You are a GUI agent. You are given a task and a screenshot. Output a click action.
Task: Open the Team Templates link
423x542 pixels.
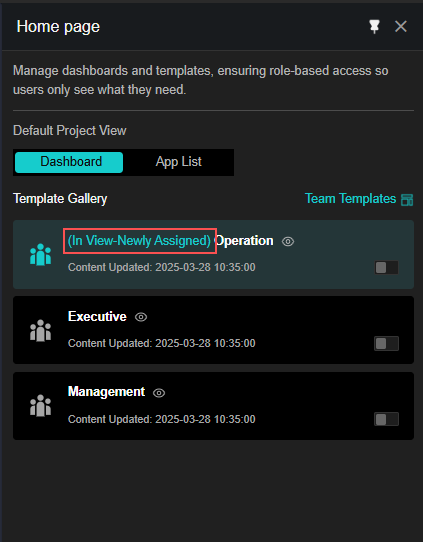[350, 199]
